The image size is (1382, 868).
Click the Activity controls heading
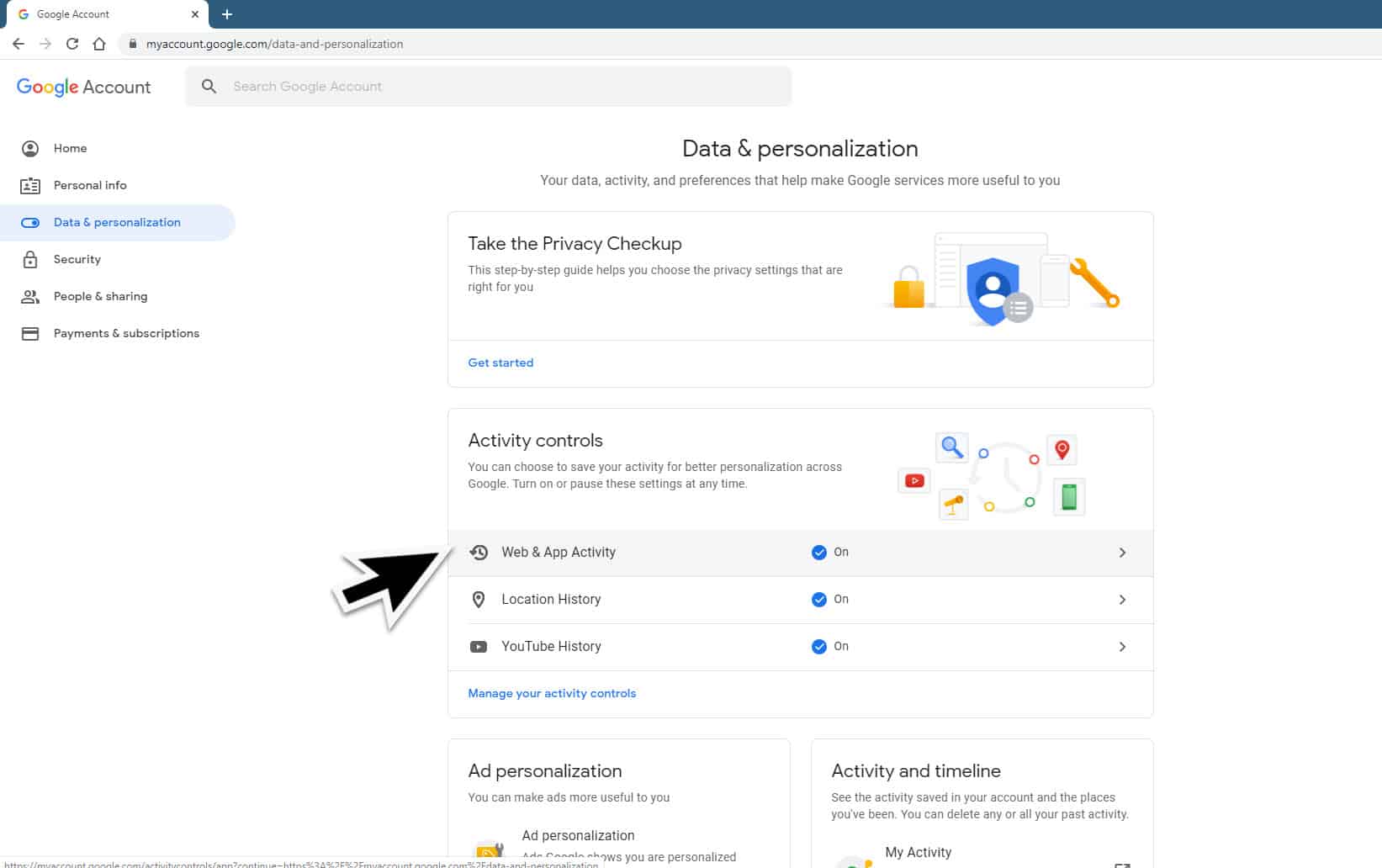[x=535, y=440]
